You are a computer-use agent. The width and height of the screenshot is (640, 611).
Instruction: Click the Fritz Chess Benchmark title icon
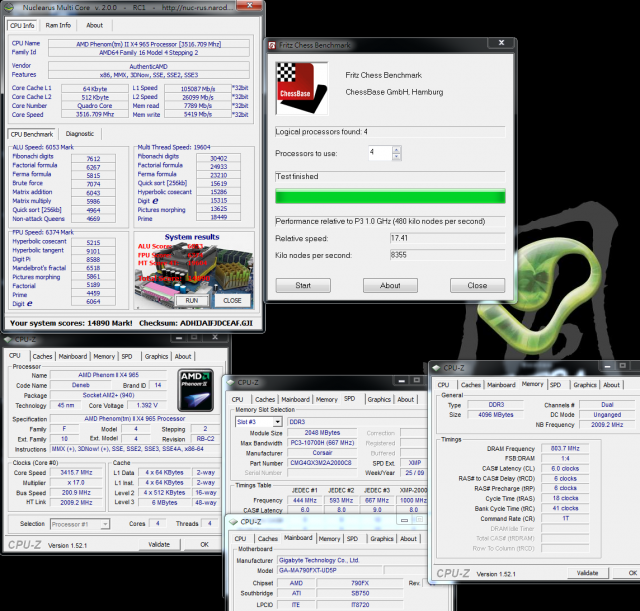point(272,45)
